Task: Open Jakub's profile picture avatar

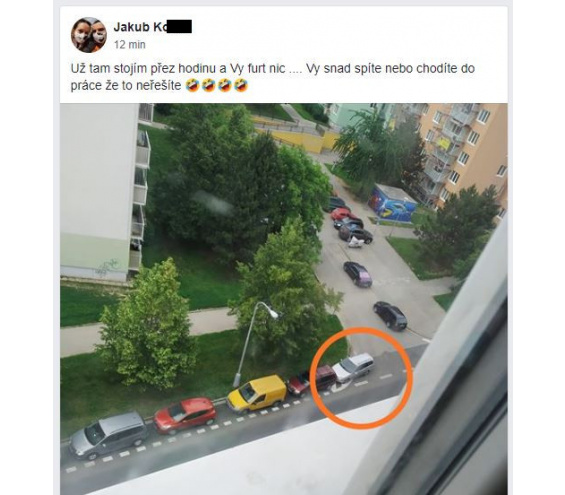Action: (89, 35)
